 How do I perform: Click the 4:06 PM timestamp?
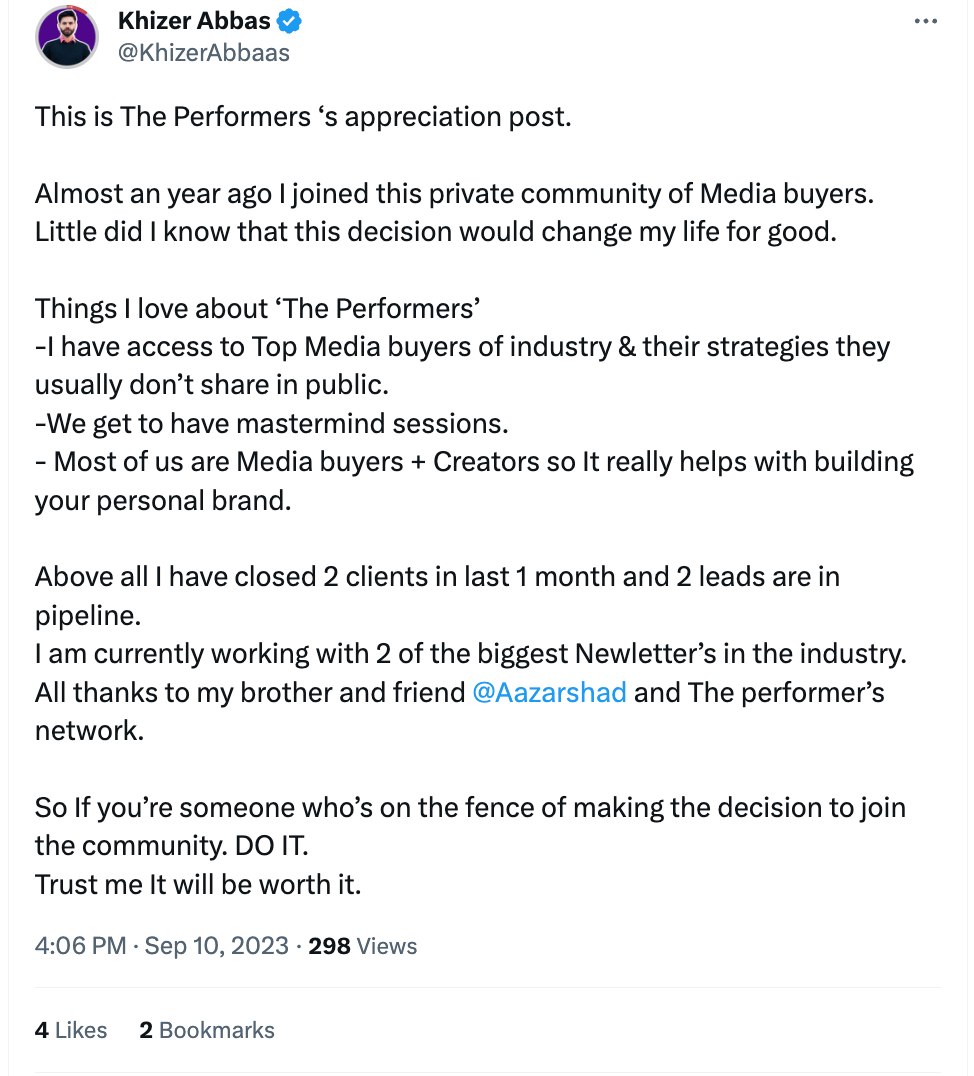pos(80,946)
